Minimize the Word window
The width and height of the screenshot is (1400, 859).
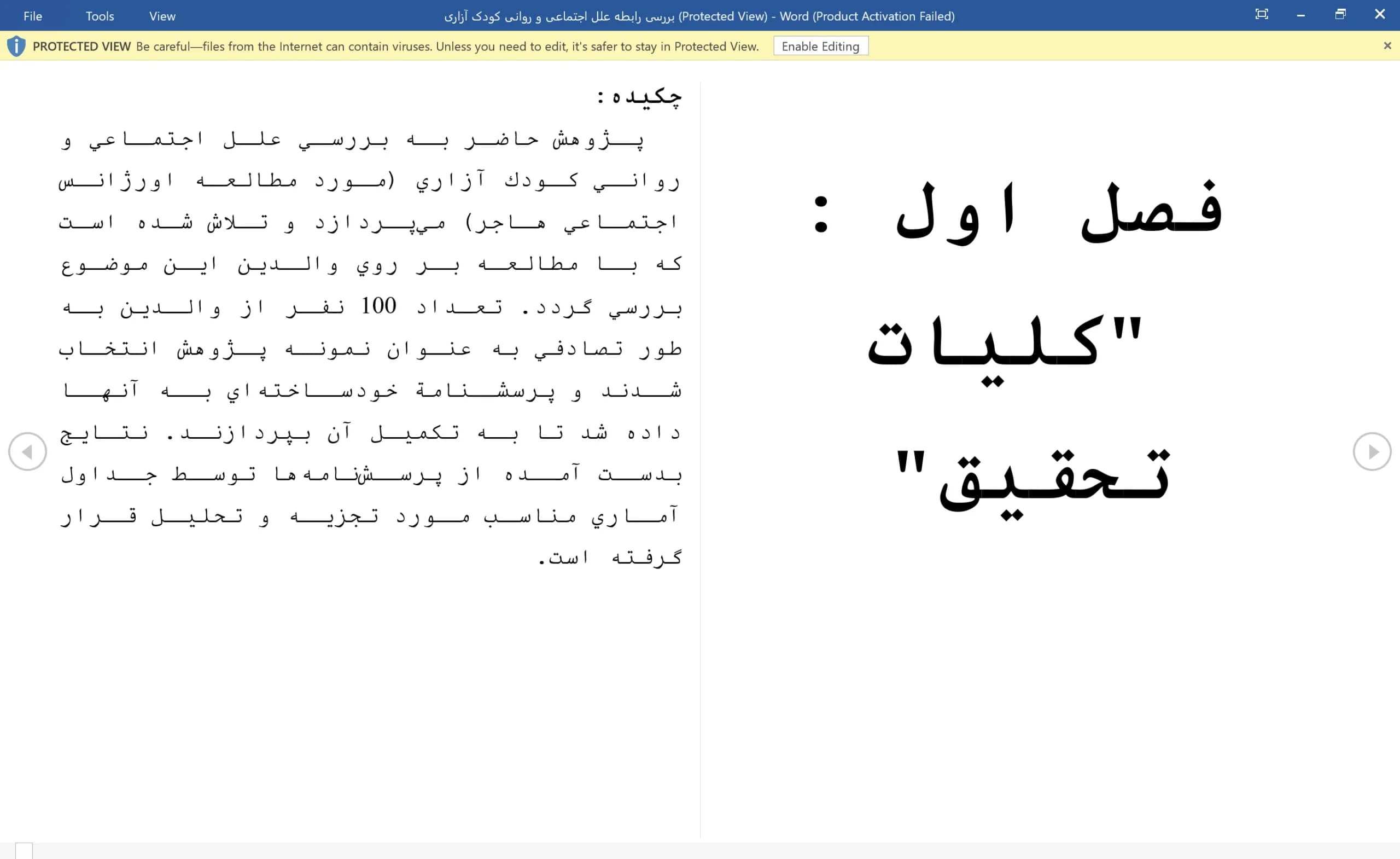click(x=1300, y=15)
